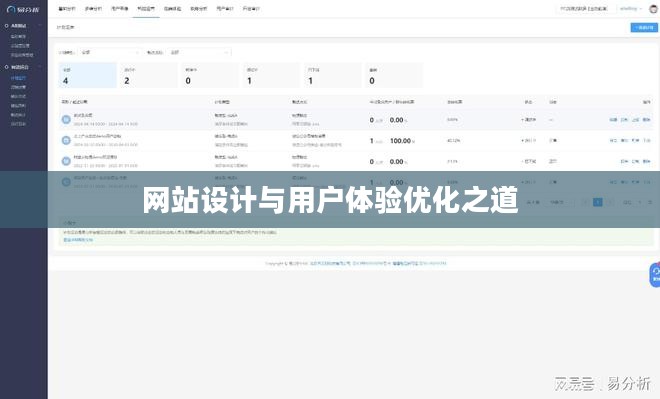Open the user avatar menu at top right
Screen dimensions: 660x399
(x=653, y=9)
